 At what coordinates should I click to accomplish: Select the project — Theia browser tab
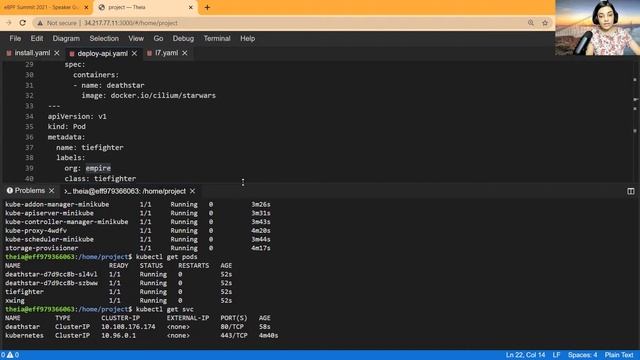click(127, 7)
